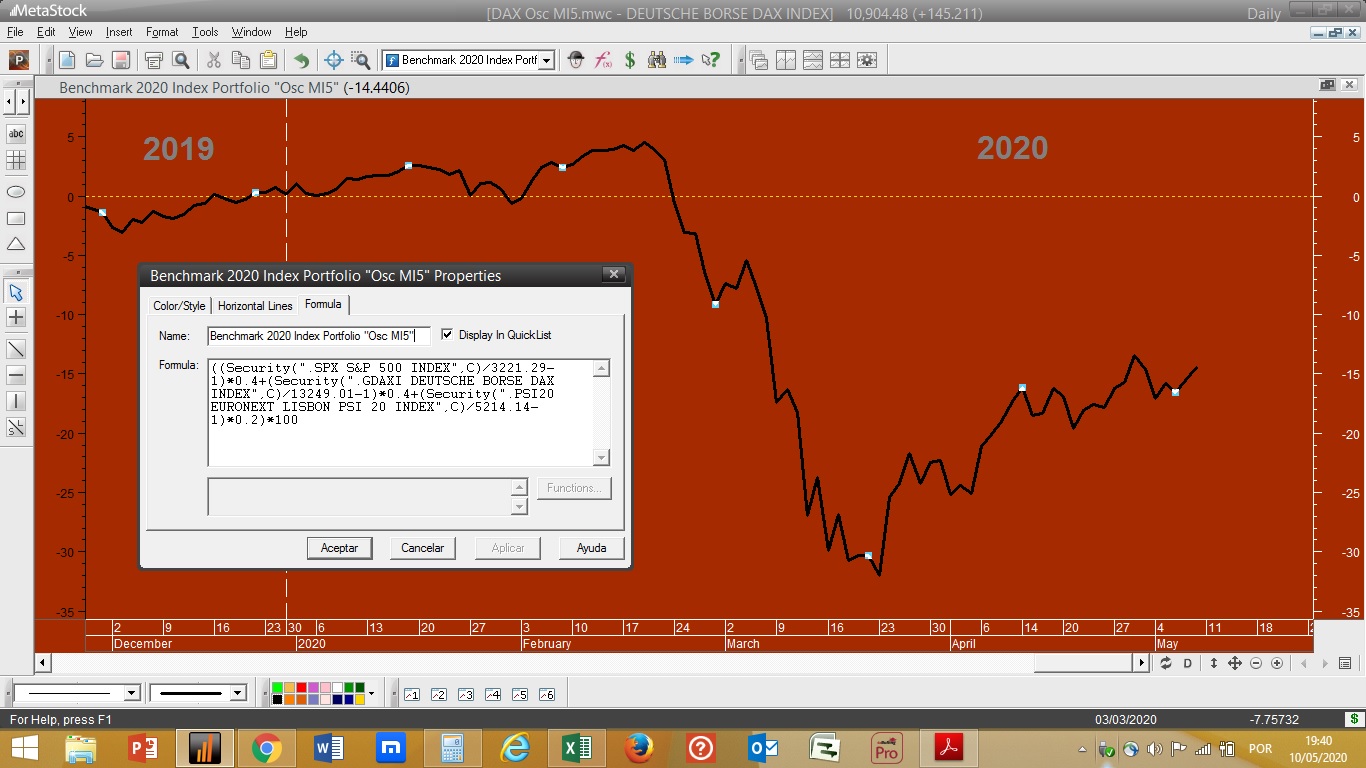This screenshot has height=768, width=1366.
Task: Click the Ayuda button
Action: pos(591,548)
